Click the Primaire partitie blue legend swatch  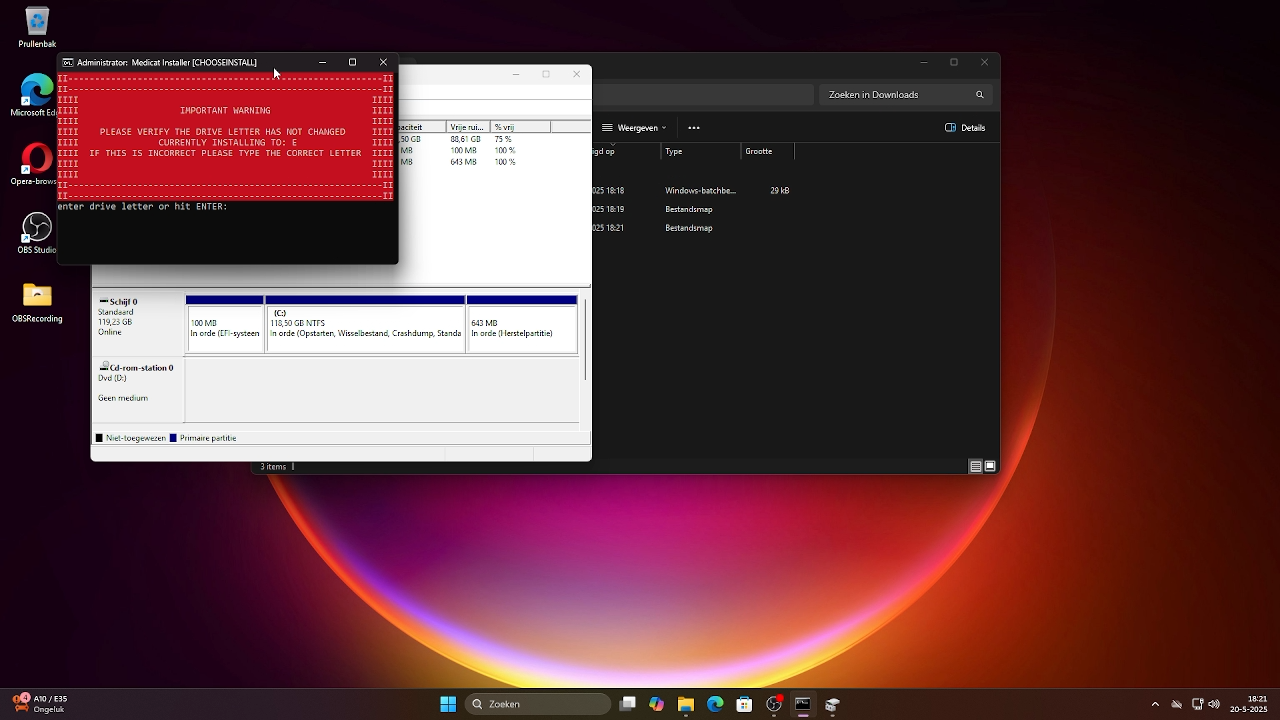click(x=173, y=438)
